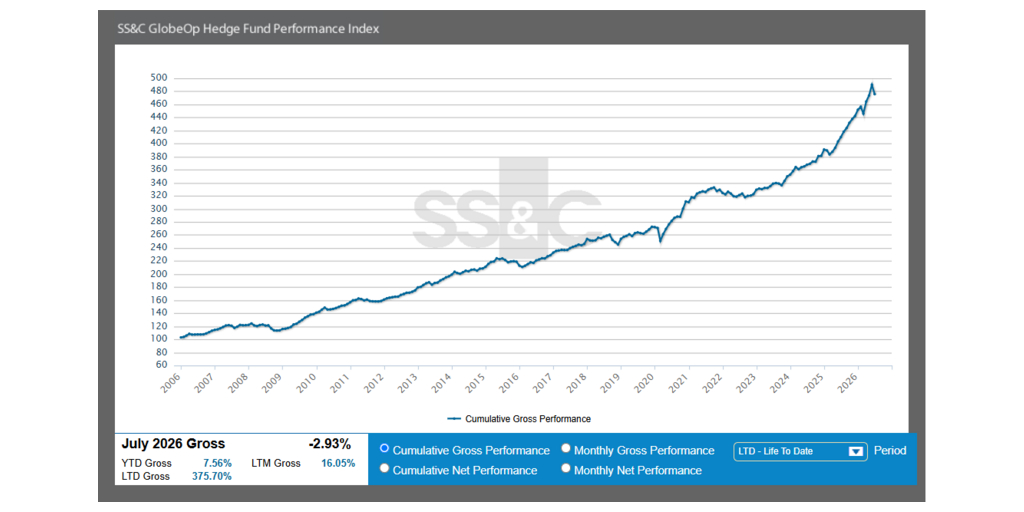Click the chart line's starting point at 2006
Viewport: 1024px width, 512px height.
pyautogui.click(x=180, y=338)
